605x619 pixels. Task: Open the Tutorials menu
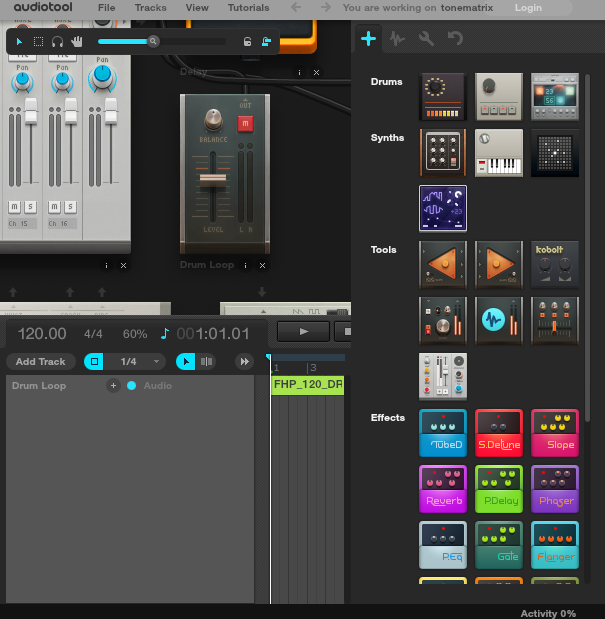[248, 8]
